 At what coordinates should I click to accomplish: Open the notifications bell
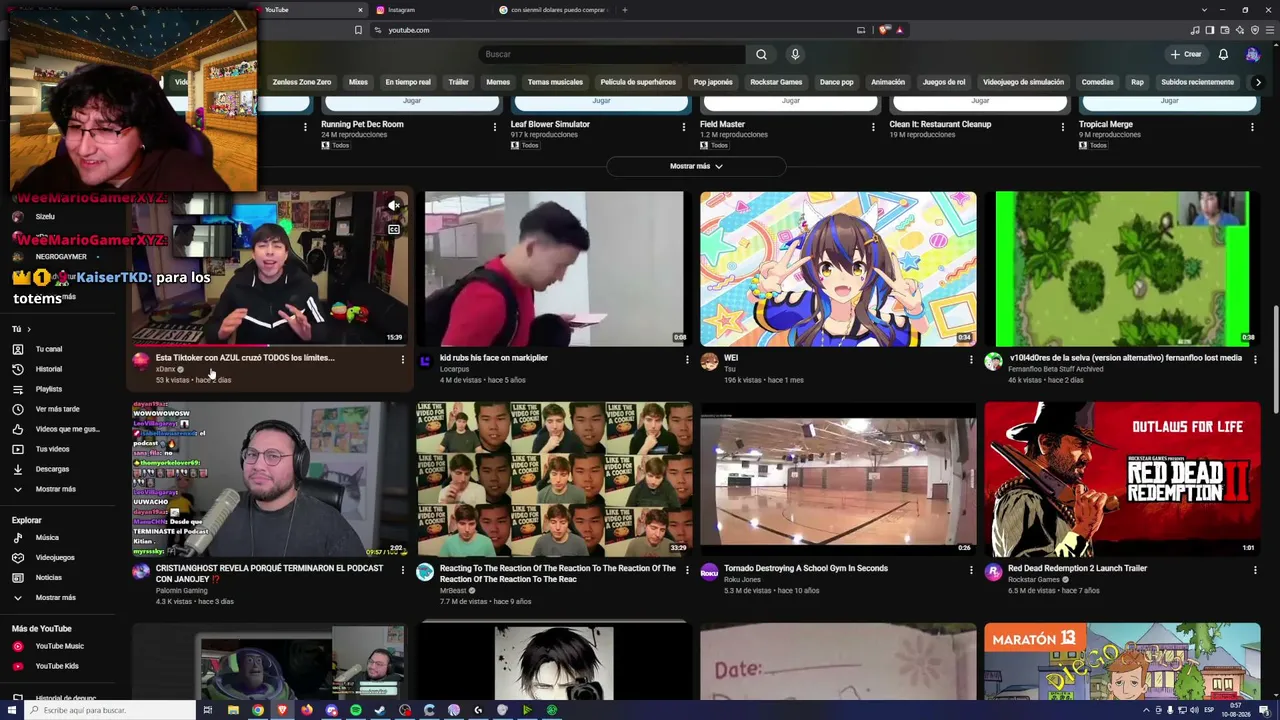[1223, 54]
